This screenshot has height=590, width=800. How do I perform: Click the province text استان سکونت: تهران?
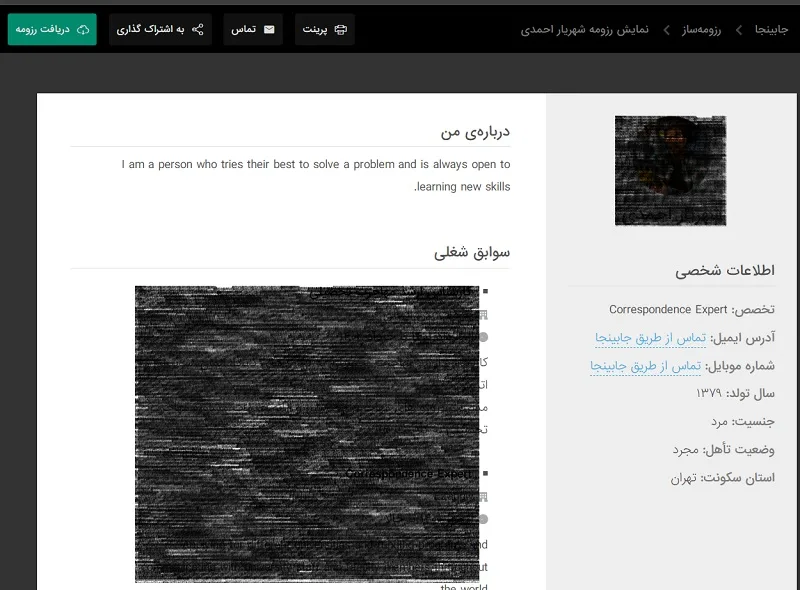click(x=722, y=478)
